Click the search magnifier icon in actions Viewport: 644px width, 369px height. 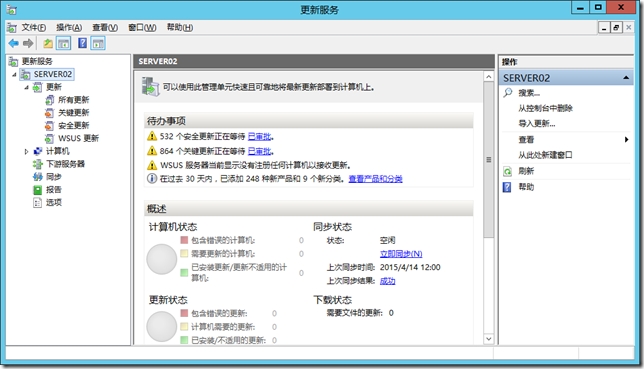tap(508, 92)
